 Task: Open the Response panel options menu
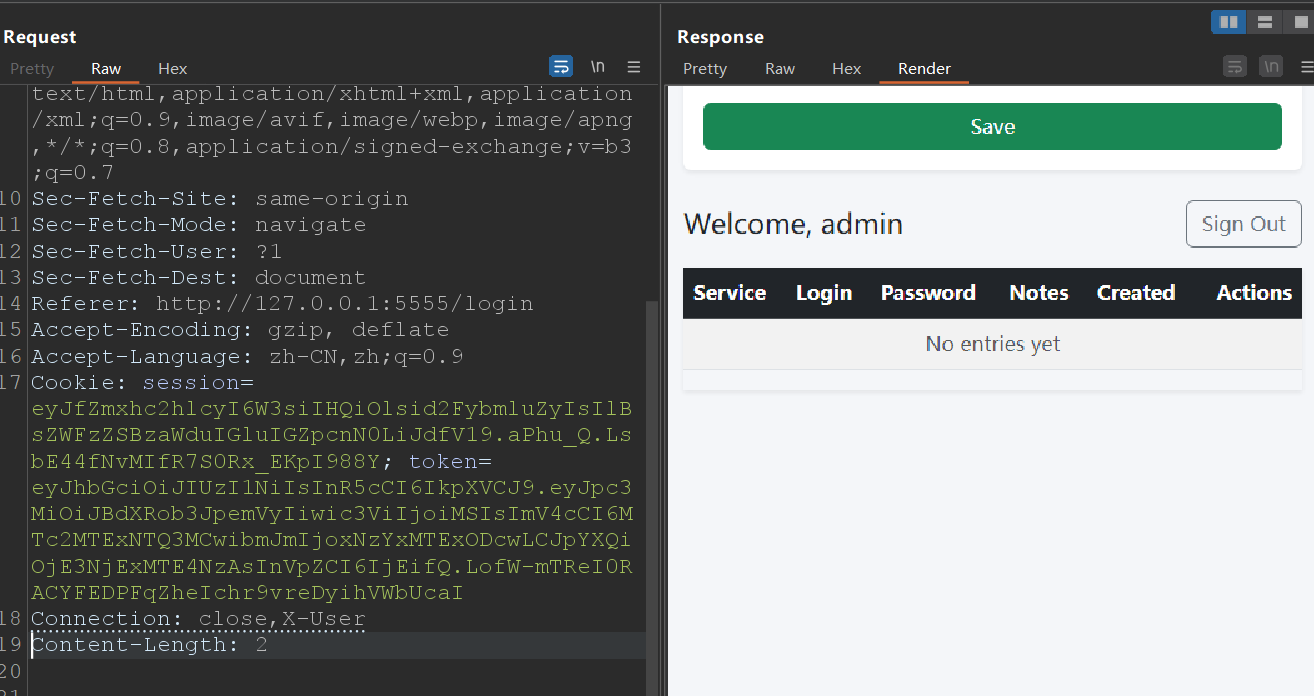1307,67
